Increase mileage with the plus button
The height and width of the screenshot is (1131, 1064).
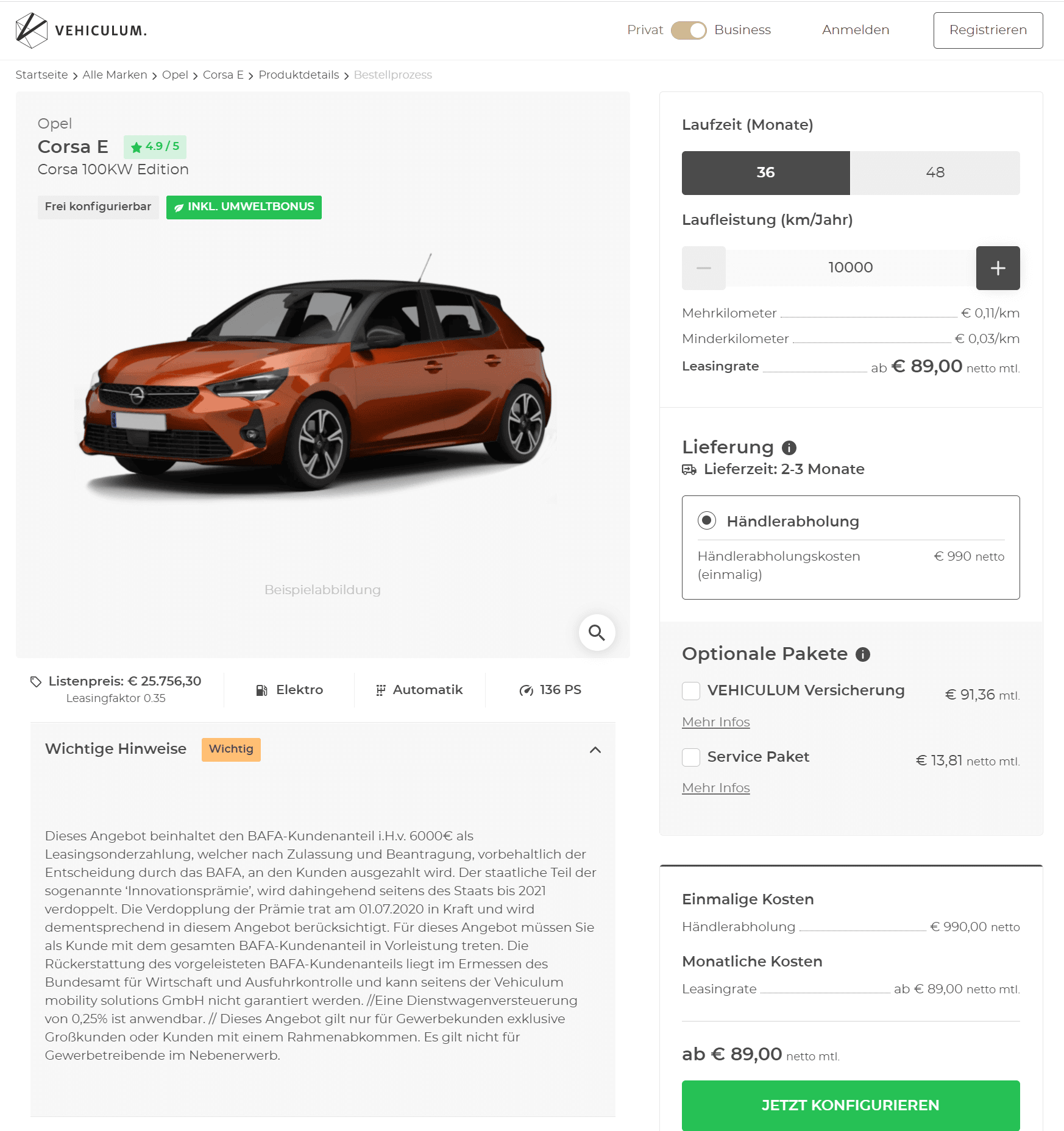coord(998,268)
